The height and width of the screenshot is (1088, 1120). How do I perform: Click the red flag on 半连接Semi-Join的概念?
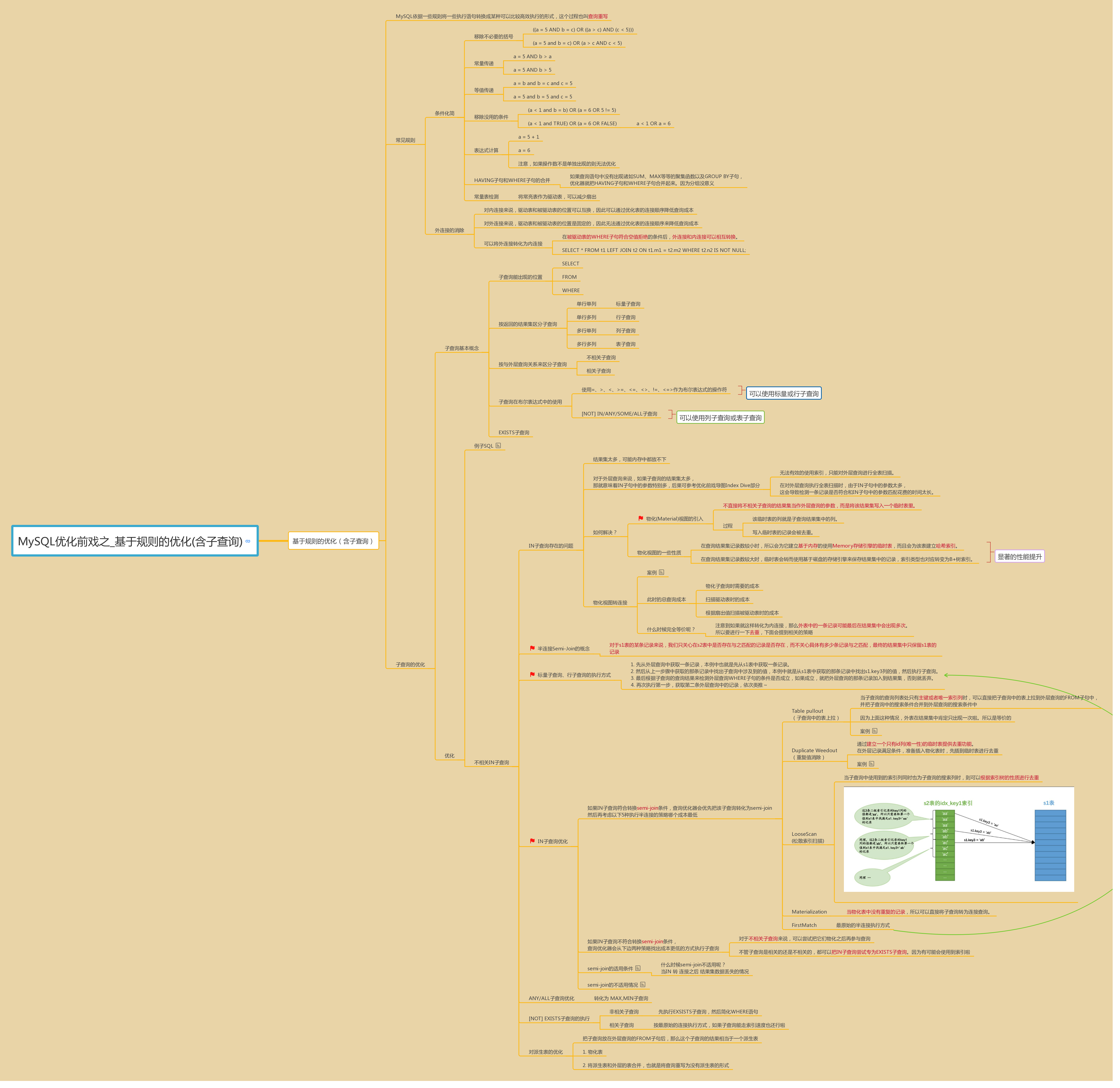536,653
